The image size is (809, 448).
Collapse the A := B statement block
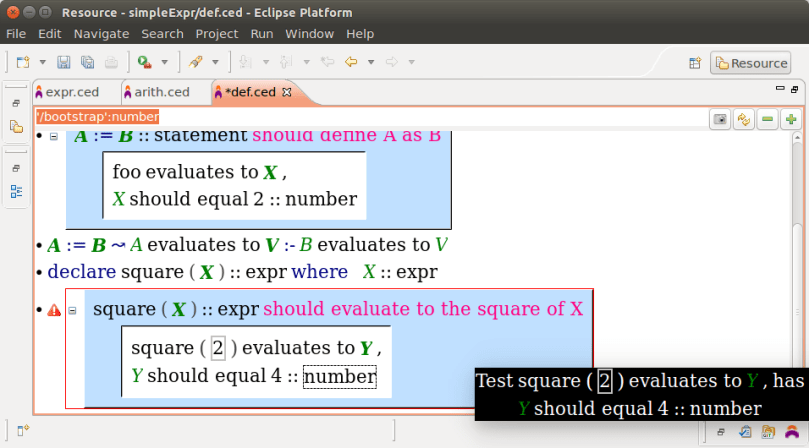click(x=54, y=136)
